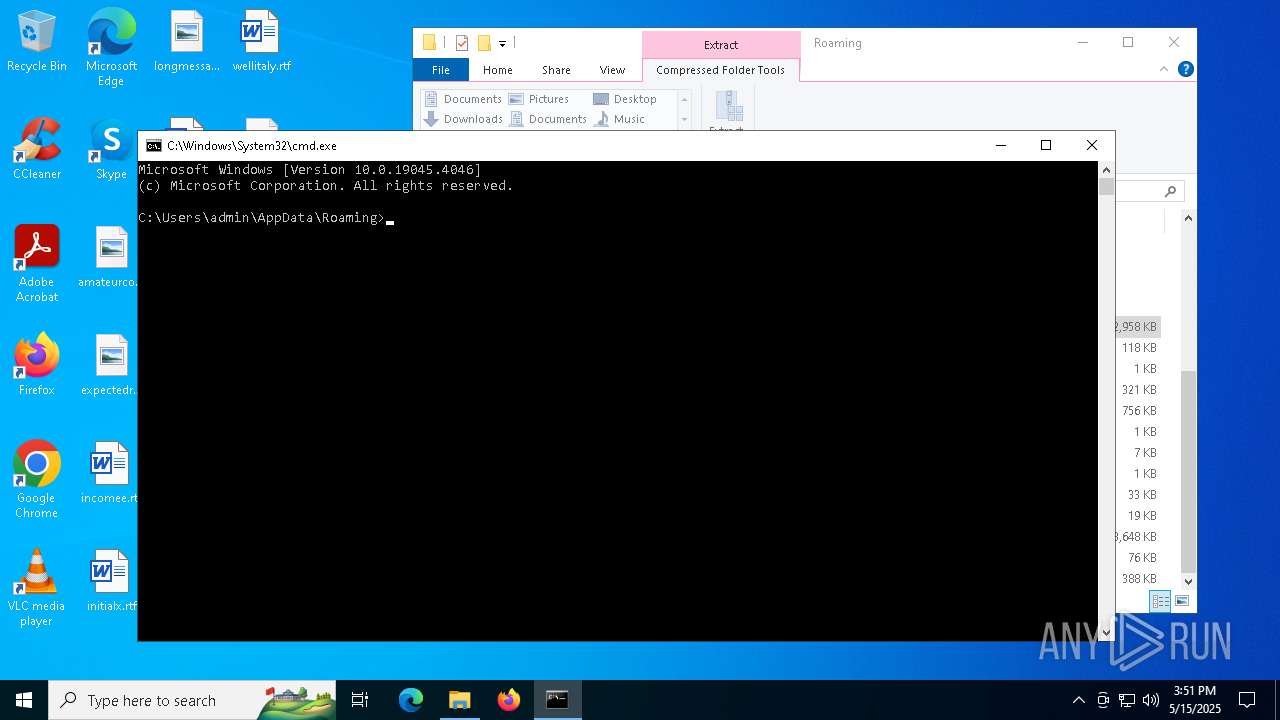This screenshot has width=1280, height=720.
Task: Open the Skype desktop shortcut
Action: point(111,150)
